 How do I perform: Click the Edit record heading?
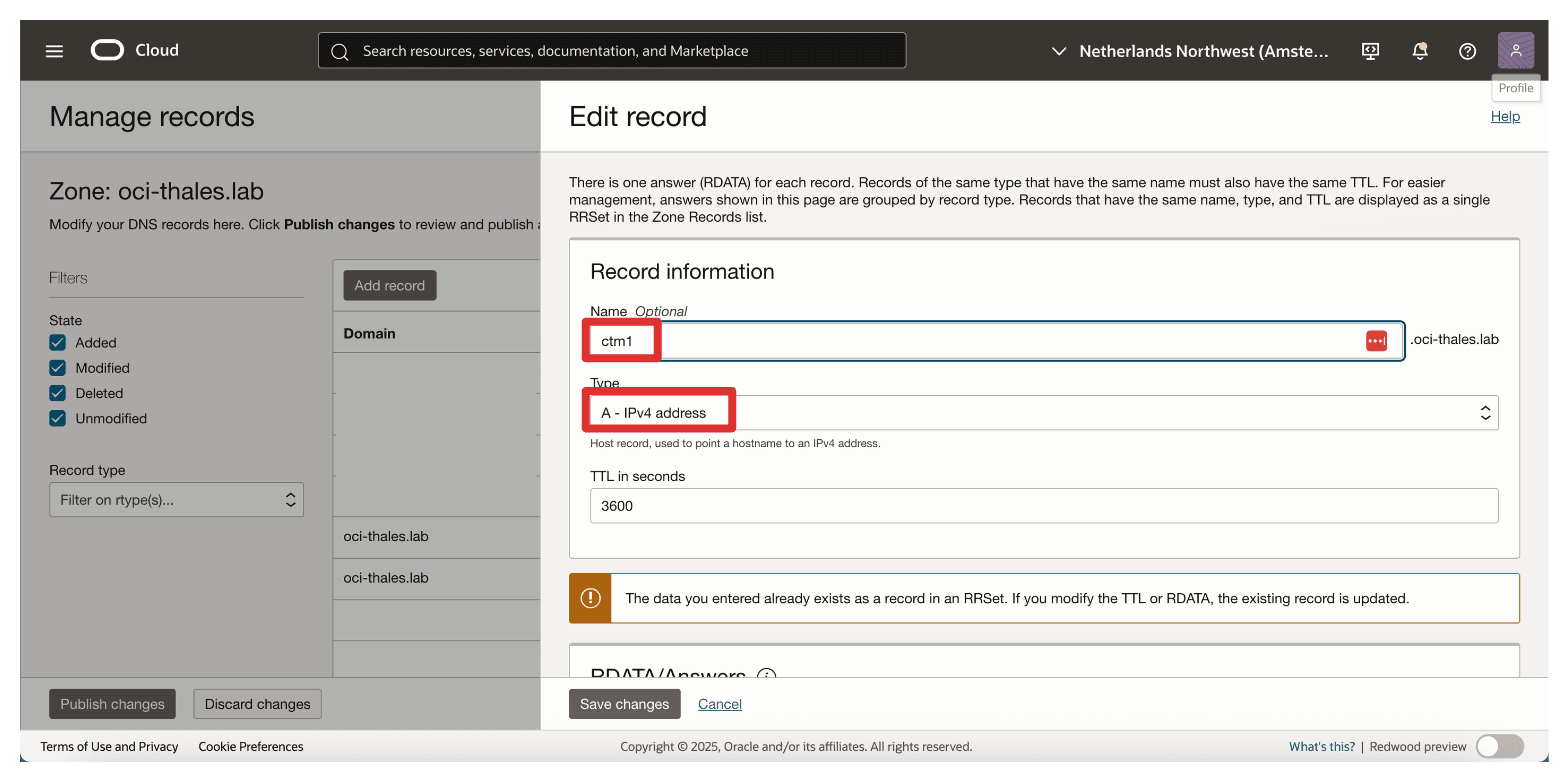pyautogui.click(x=638, y=117)
